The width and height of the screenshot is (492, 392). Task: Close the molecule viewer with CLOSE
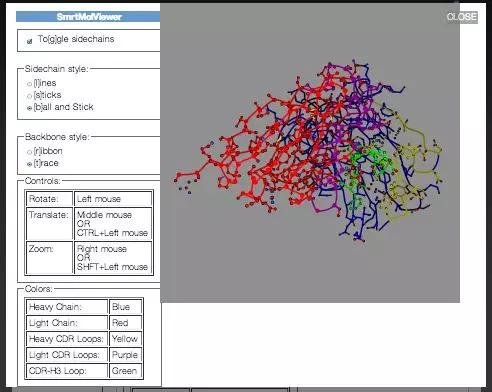pos(462,17)
